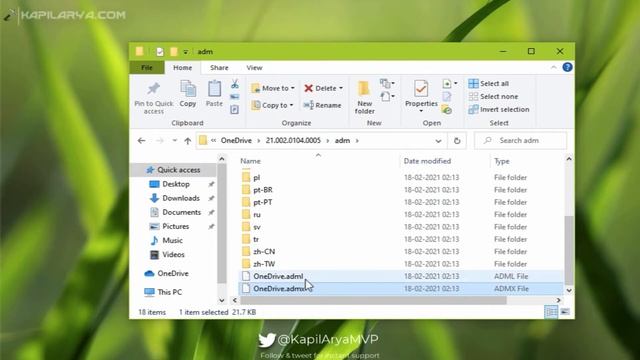This screenshot has width=640, height=360.
Task: Open the Open button dropdown arrow
Action: coord(456,84)
